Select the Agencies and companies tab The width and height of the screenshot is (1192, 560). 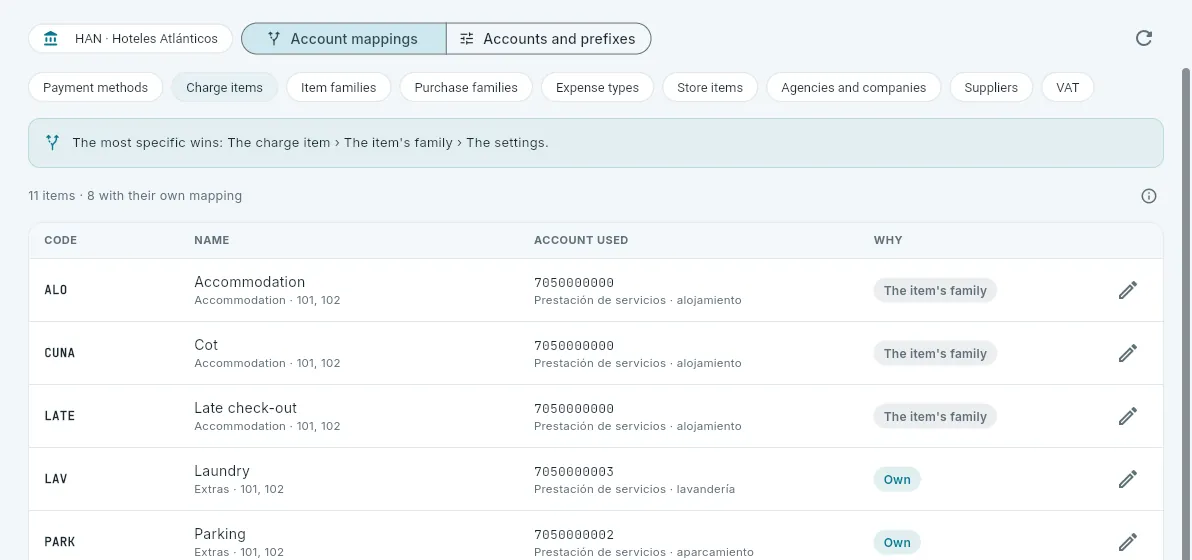[854, 87]
